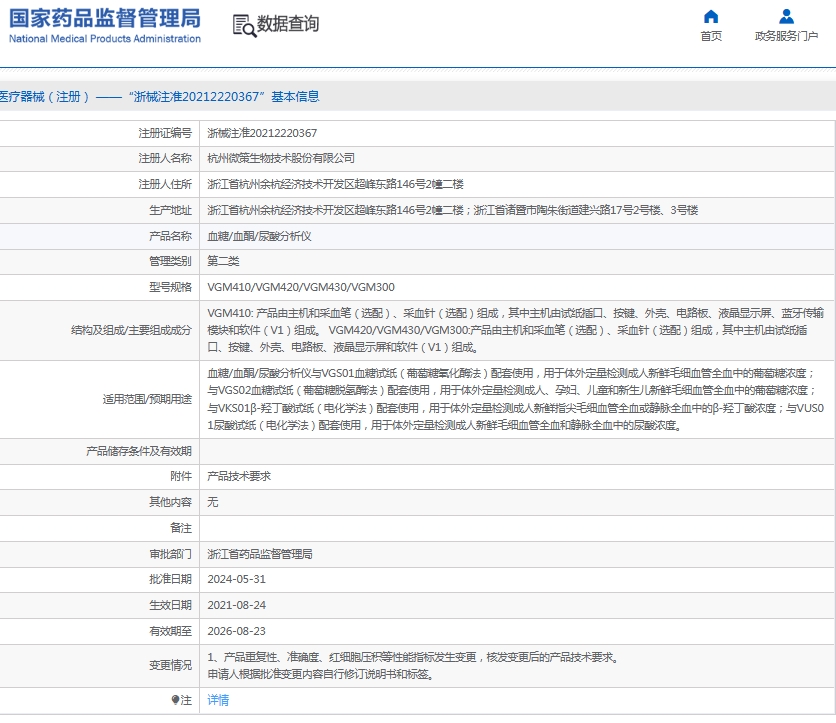Select registration number value 浙械注准20212220367 in table
836x723 pixels.
(262, 133)
